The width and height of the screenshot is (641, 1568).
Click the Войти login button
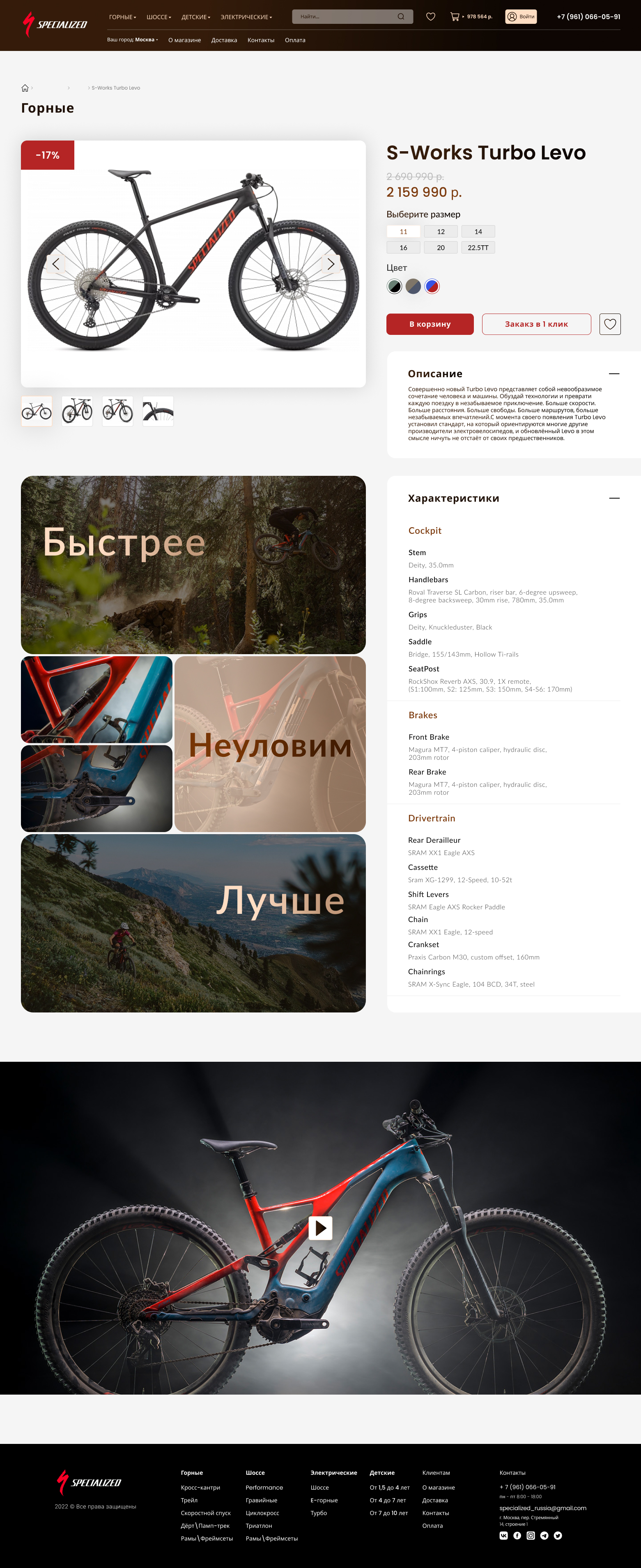click(521, 16)
